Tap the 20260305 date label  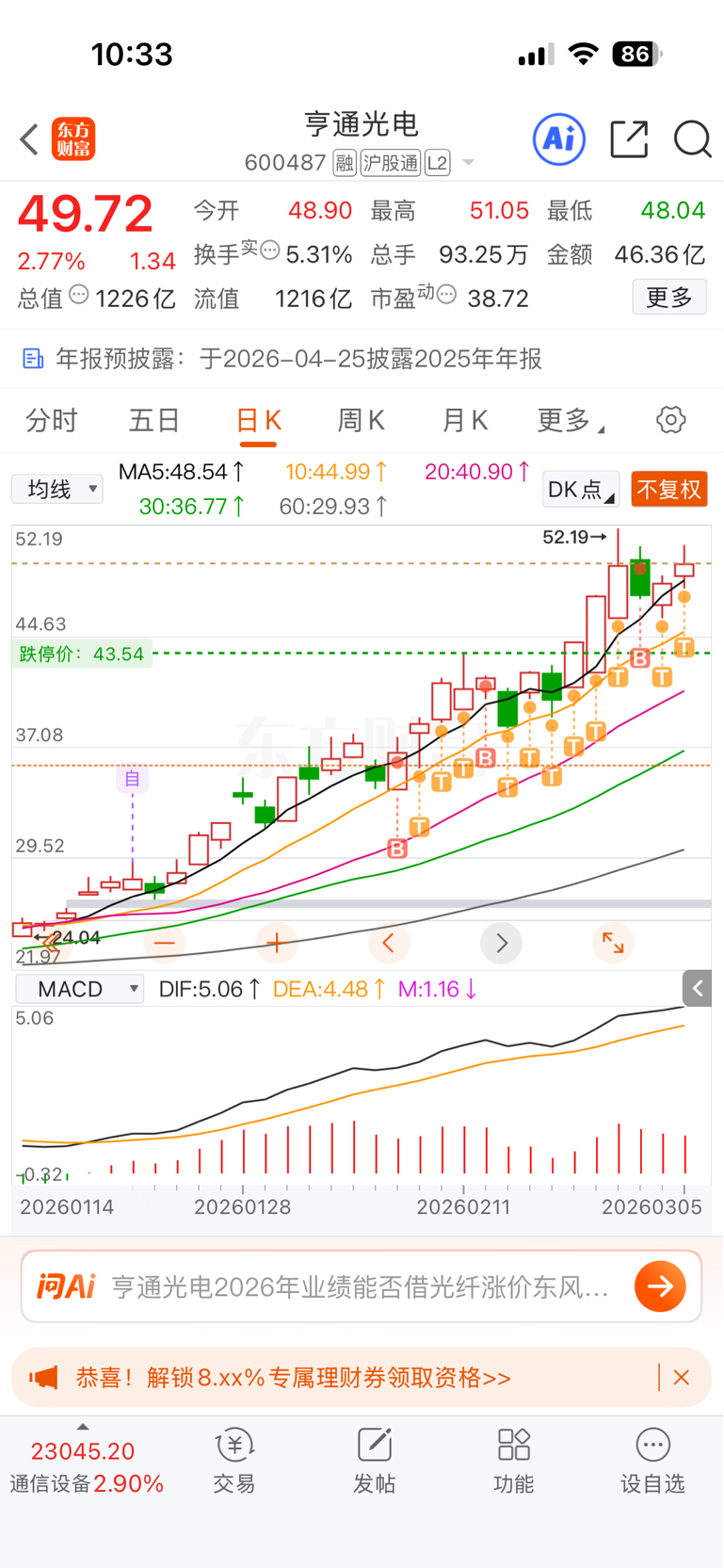652,1206
